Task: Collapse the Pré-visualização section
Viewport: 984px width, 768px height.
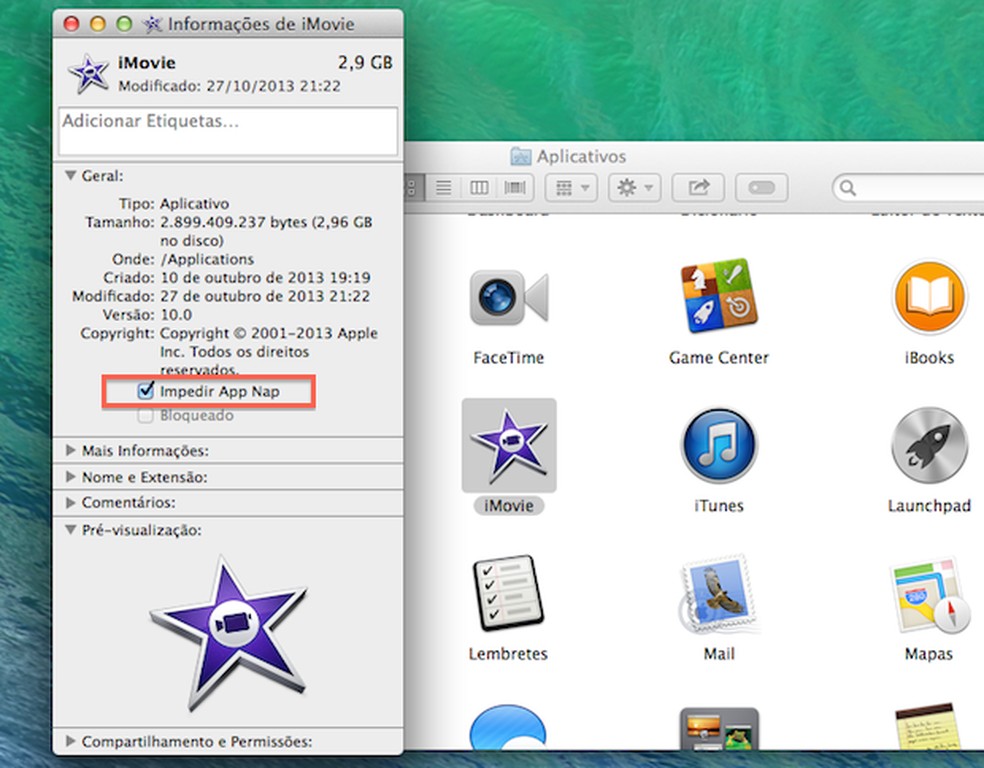Action: point(71,530)
